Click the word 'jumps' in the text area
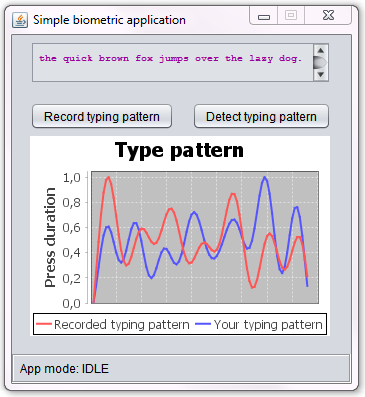 pos(174,59)
